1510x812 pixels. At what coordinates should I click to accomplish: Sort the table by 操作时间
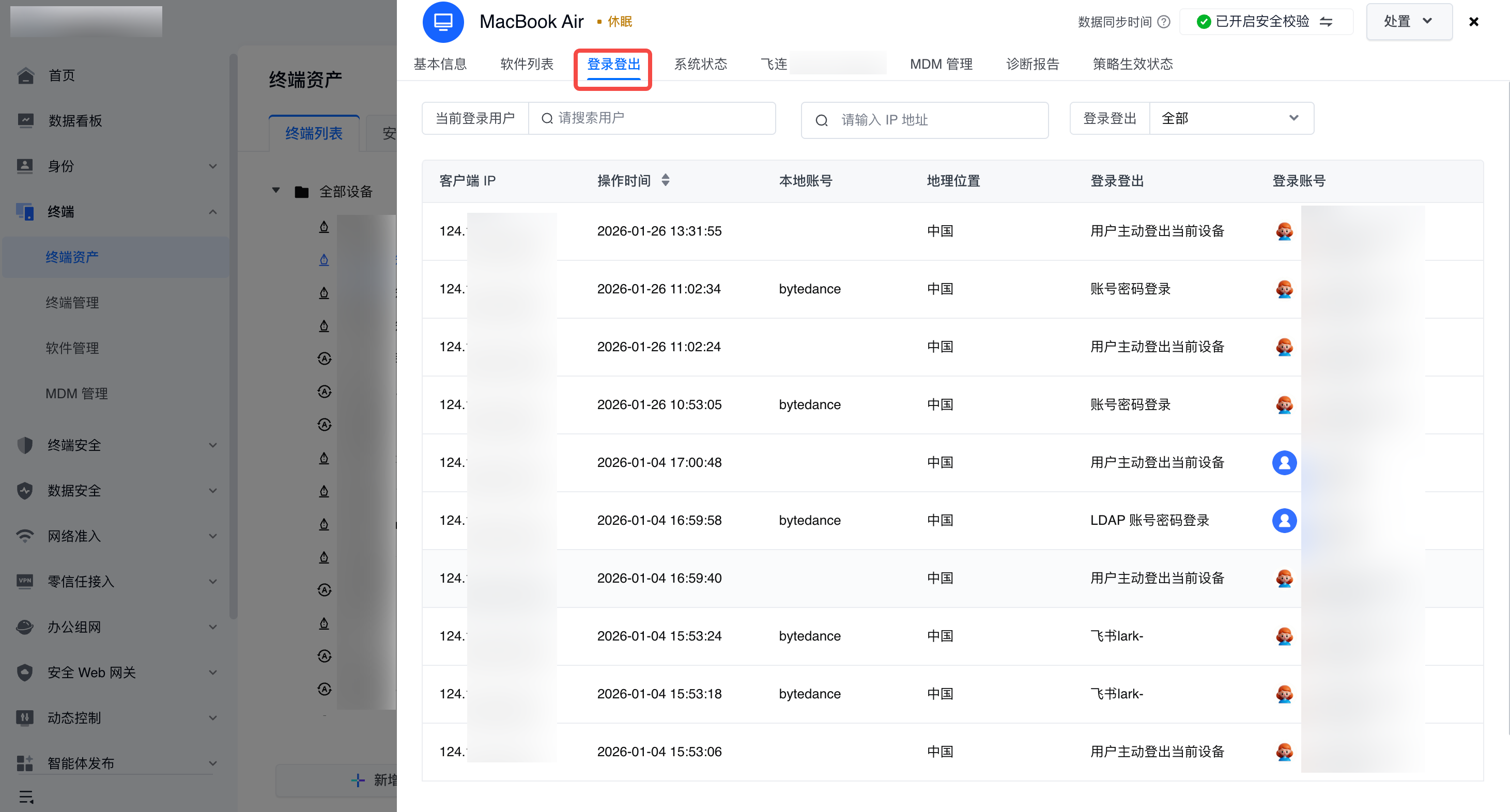coord(665,180)
